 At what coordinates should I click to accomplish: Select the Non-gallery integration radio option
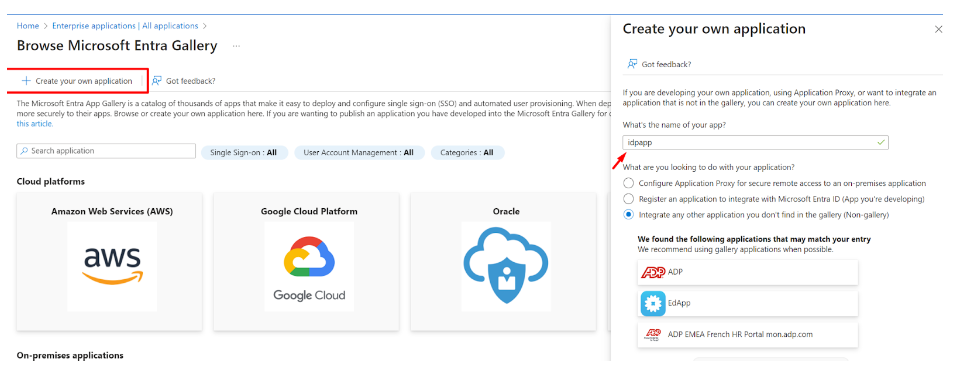click(628, 215)
